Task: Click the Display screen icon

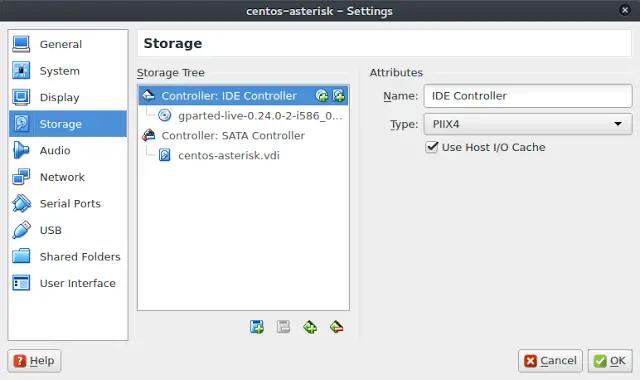Action: pyautogui.click(x=21, y=97)
